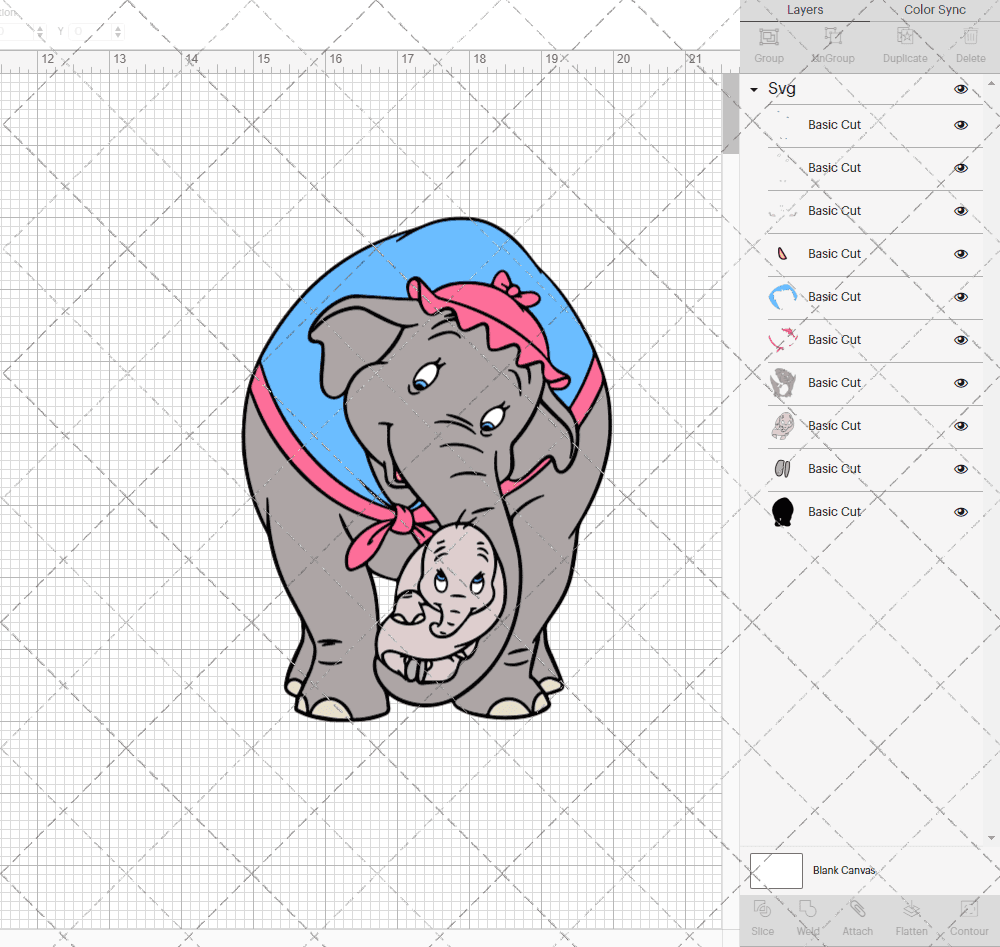This screenshot has width=1000, height=947.
Task: Hide the pink tongue shape layer
Action: point(960,254)
